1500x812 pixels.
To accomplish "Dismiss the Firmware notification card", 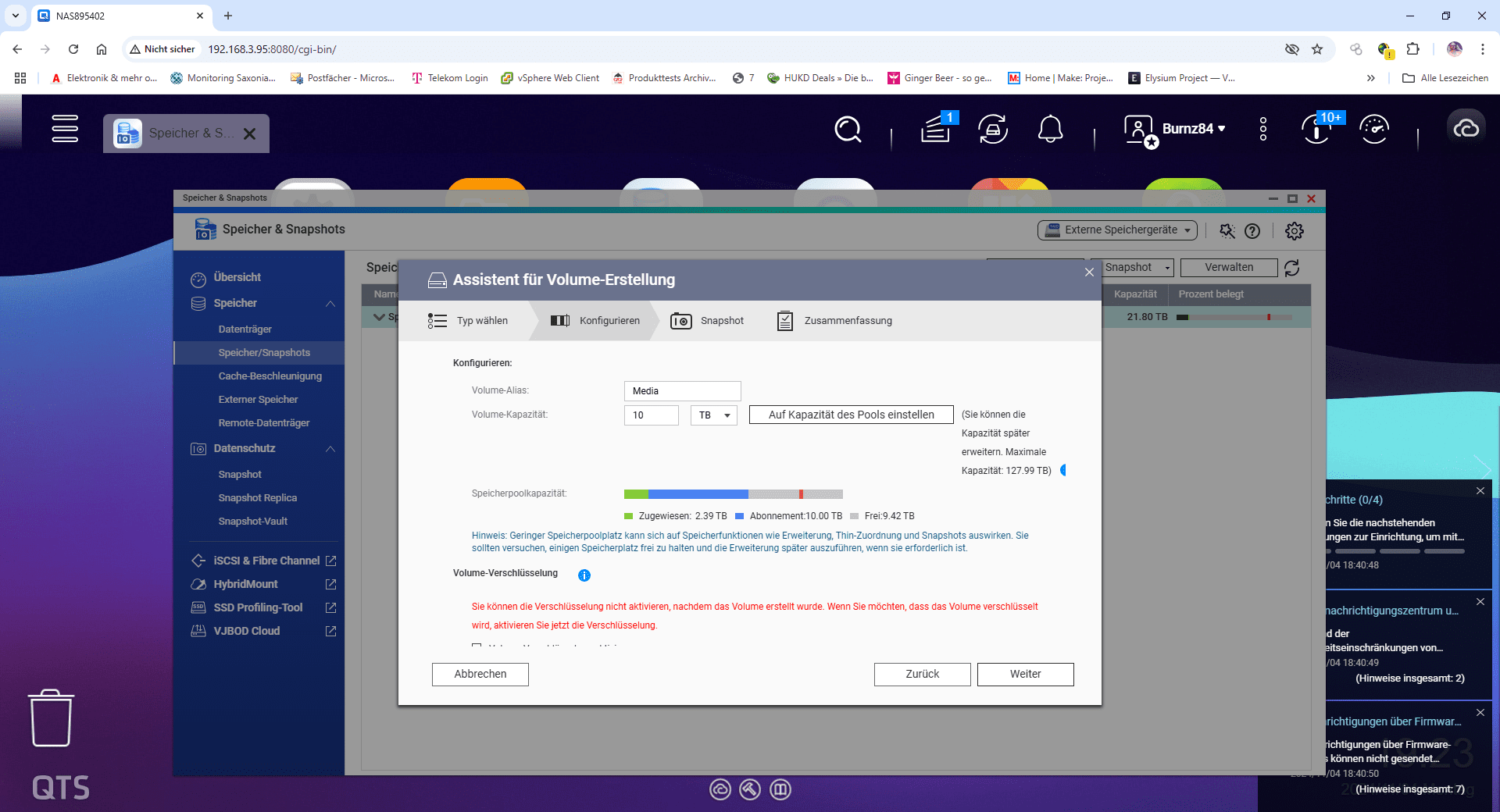I will click(1480, 713).
